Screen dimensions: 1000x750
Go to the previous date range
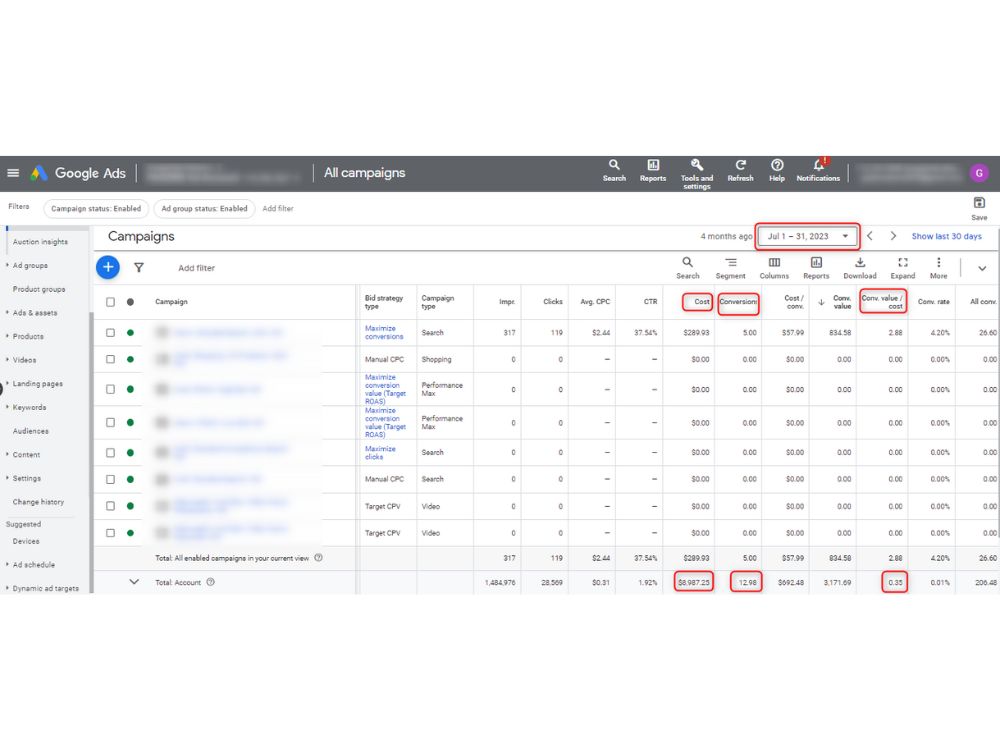870,236
